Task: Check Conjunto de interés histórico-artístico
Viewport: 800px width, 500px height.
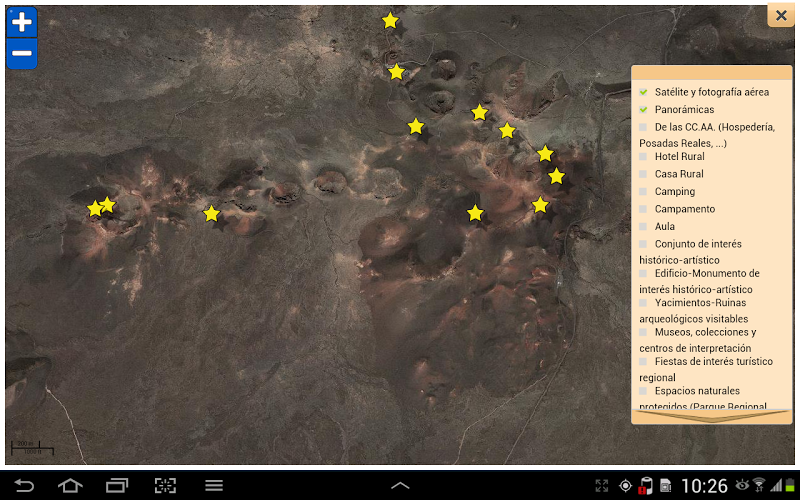Action: click(x=643, y=244)
